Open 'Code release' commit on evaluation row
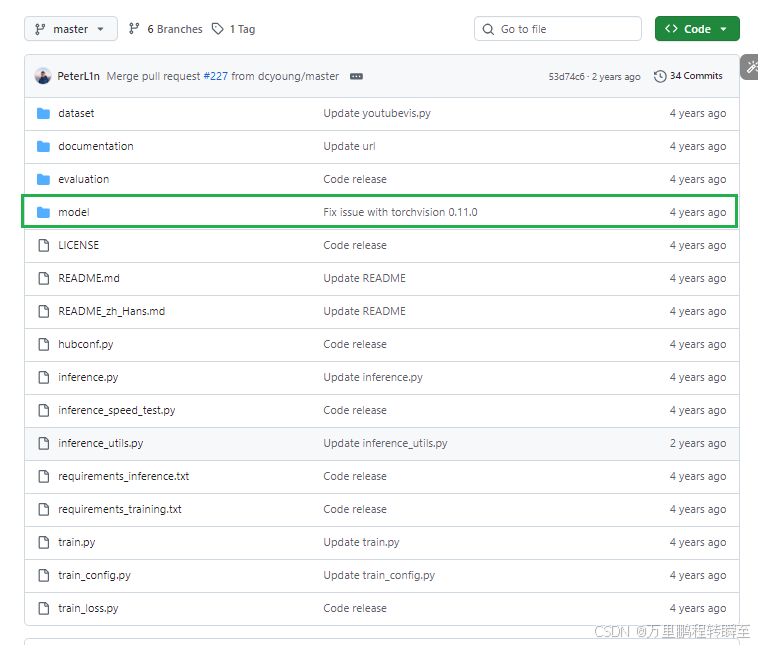 (x=355, y=179)
